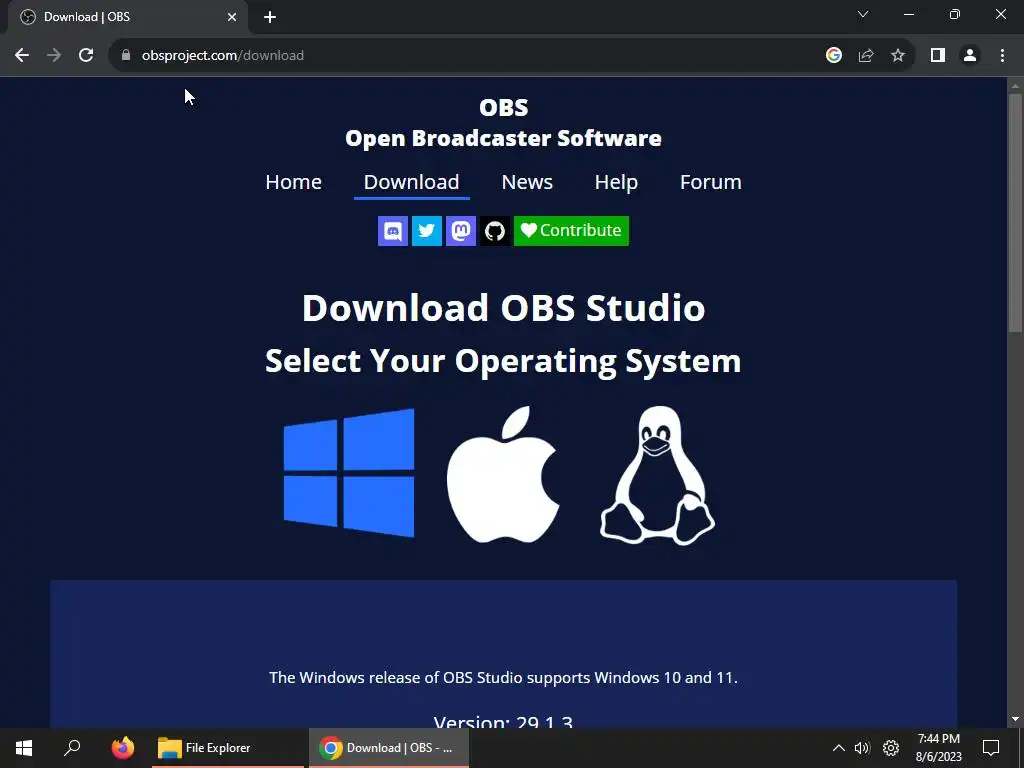Select the Linux penguin logo
Image resolution: width=1024 pixels, height=768 pixels.
[x=657, y=475]
